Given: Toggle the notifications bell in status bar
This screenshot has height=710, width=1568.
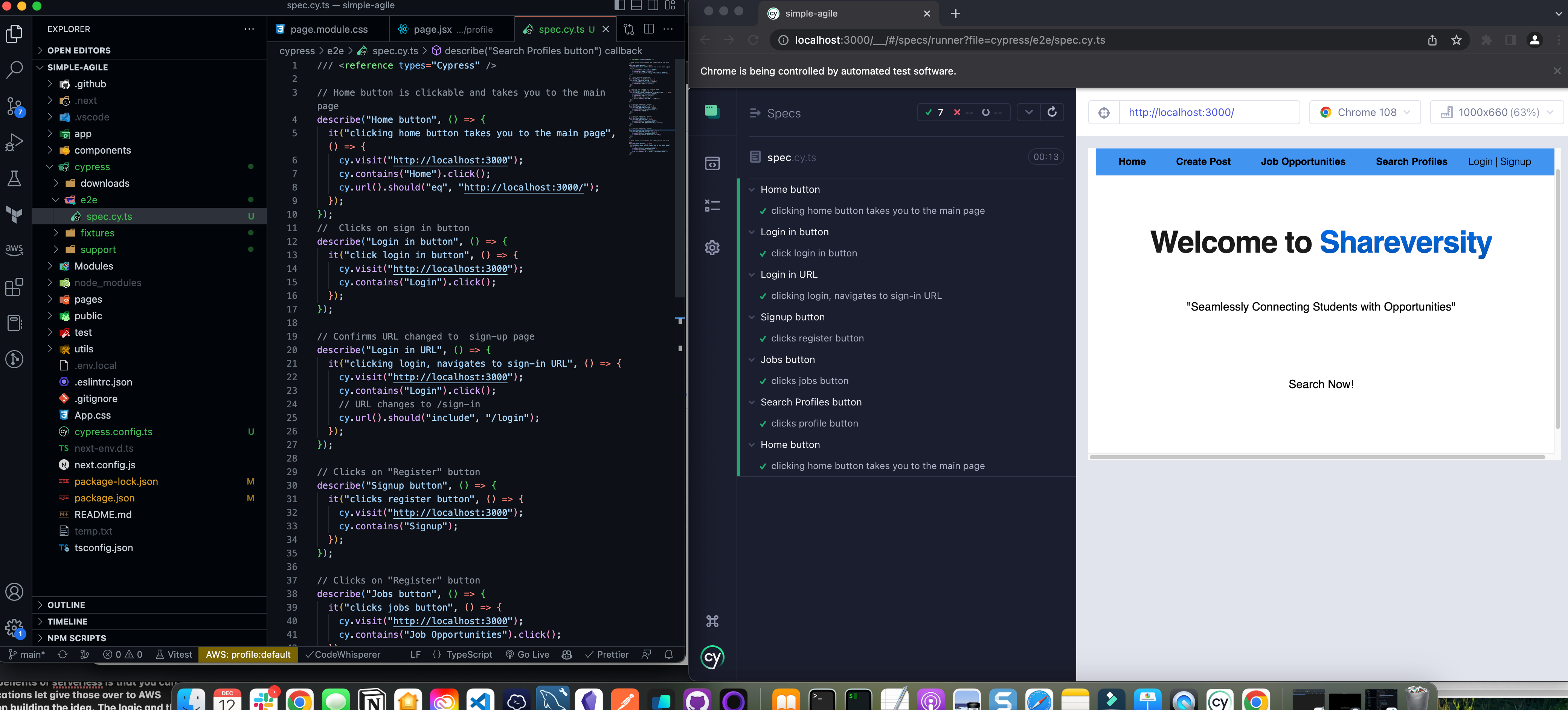Looking at the screenshot, I should click(x=668, y=655).
